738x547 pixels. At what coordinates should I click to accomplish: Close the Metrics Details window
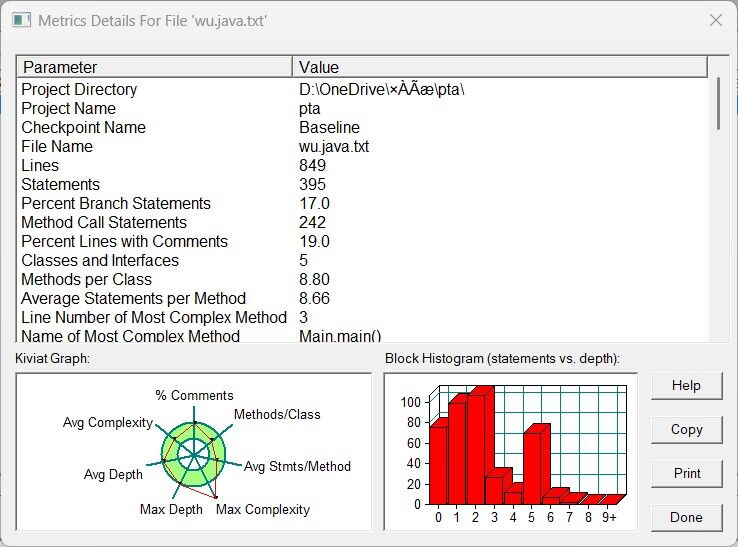click(x=715, y=20)
